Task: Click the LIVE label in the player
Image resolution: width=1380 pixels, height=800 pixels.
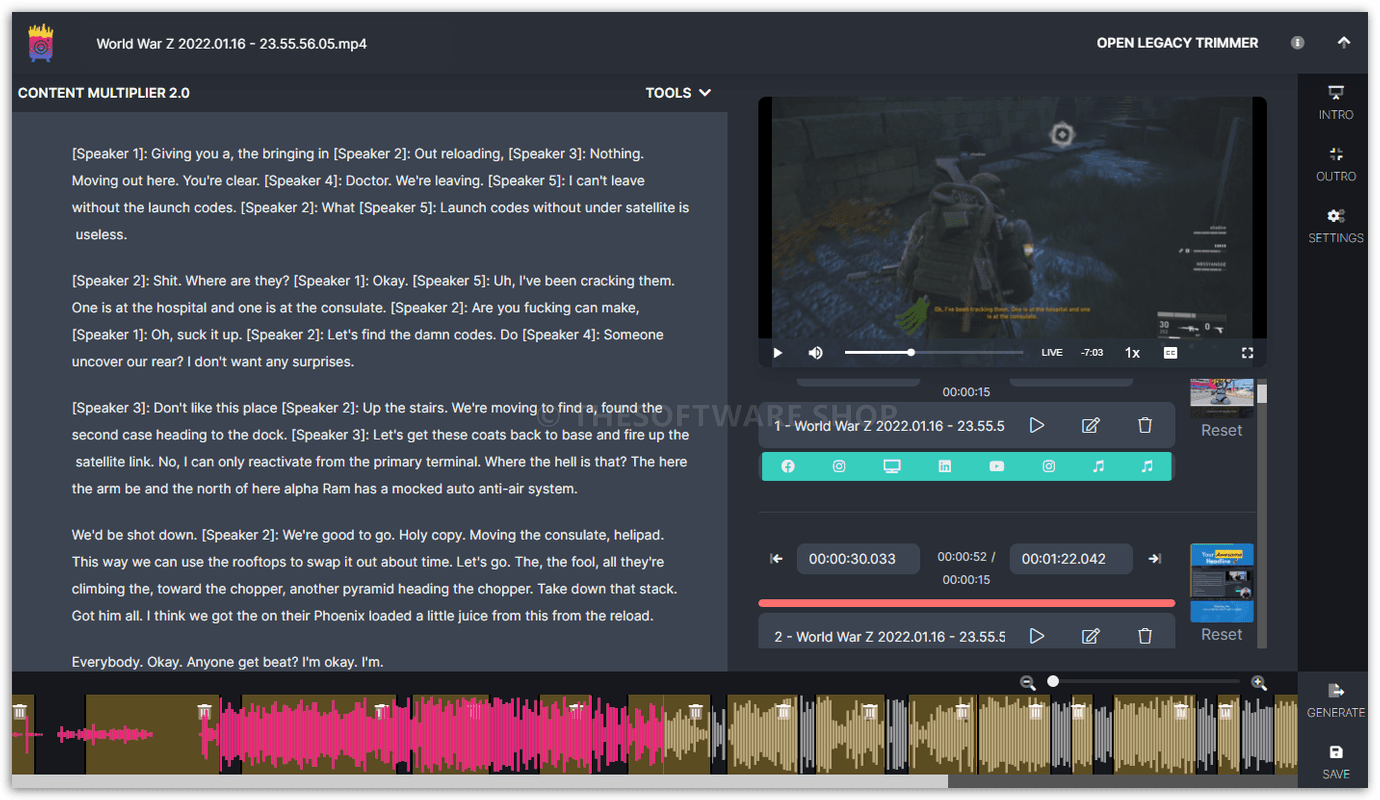Action: coord(1052,353)
